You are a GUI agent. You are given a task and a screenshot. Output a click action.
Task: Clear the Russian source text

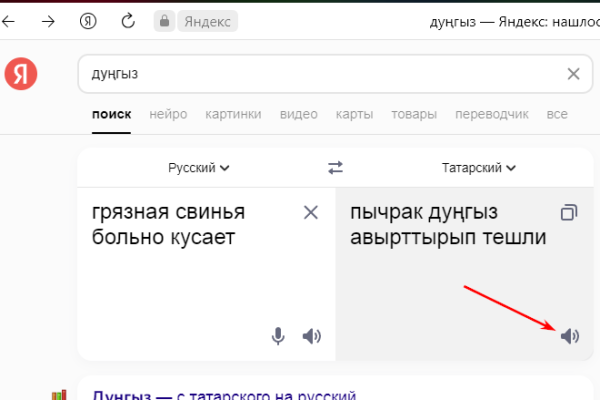click(311, 212)
